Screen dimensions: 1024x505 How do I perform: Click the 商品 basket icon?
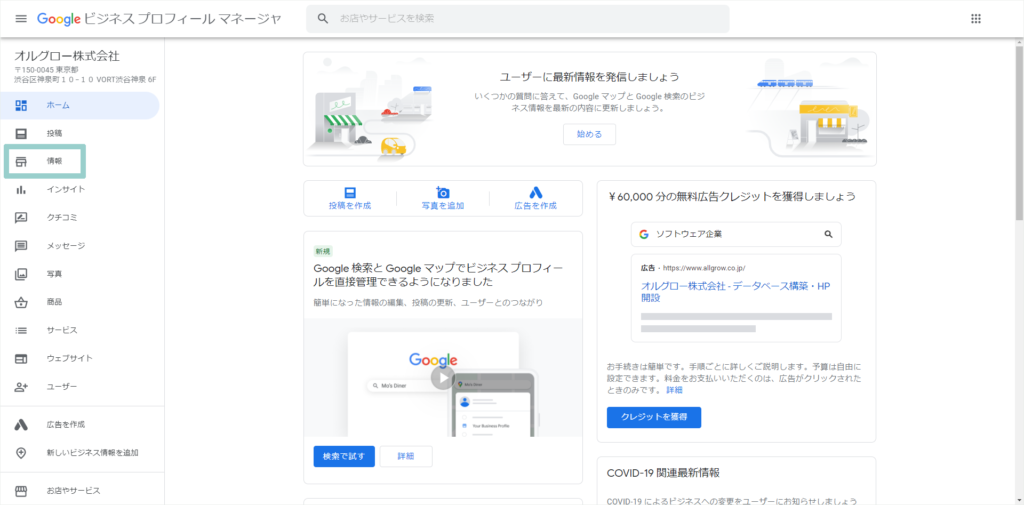21,302
